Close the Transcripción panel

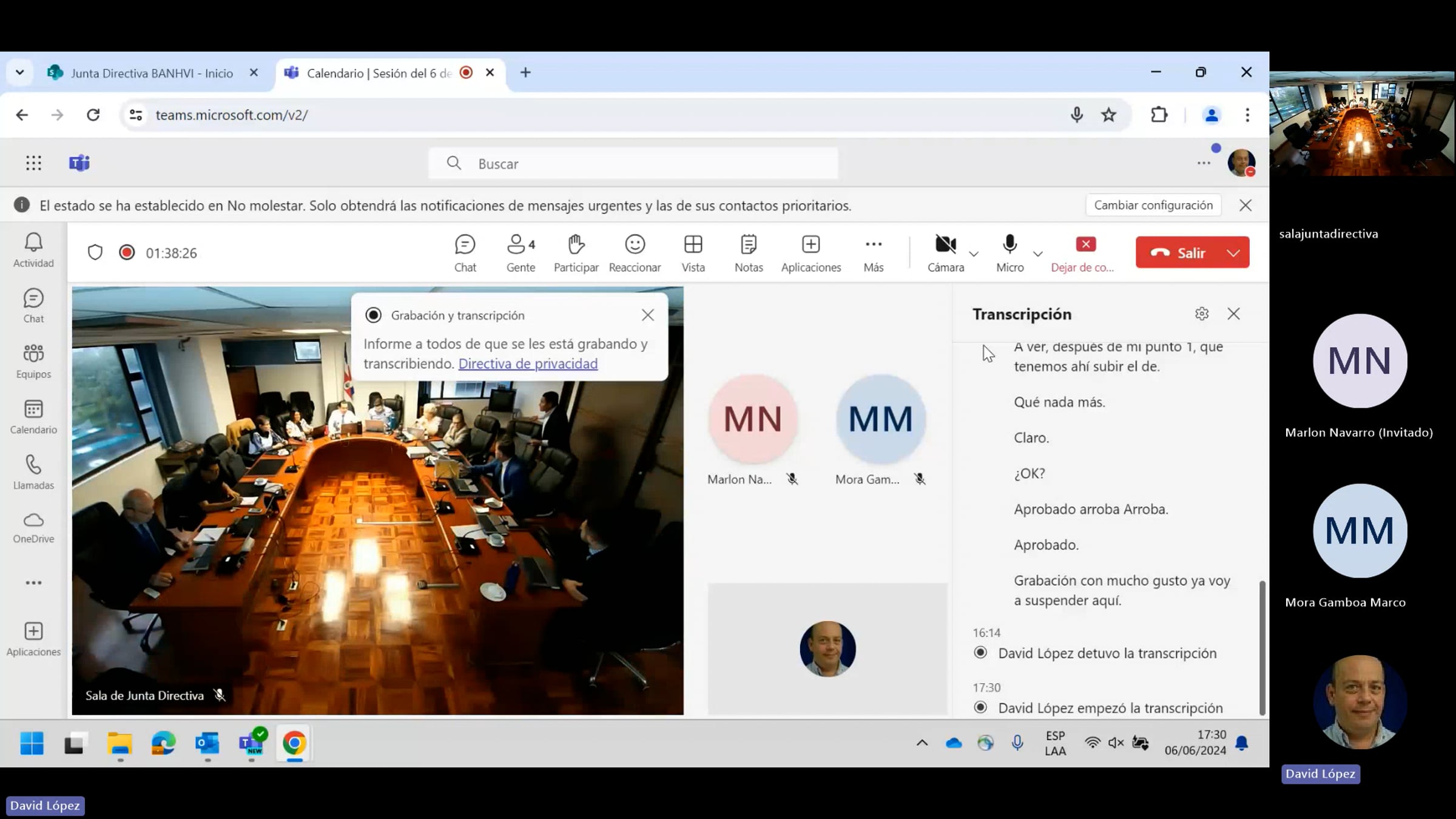coord(1233,314)
